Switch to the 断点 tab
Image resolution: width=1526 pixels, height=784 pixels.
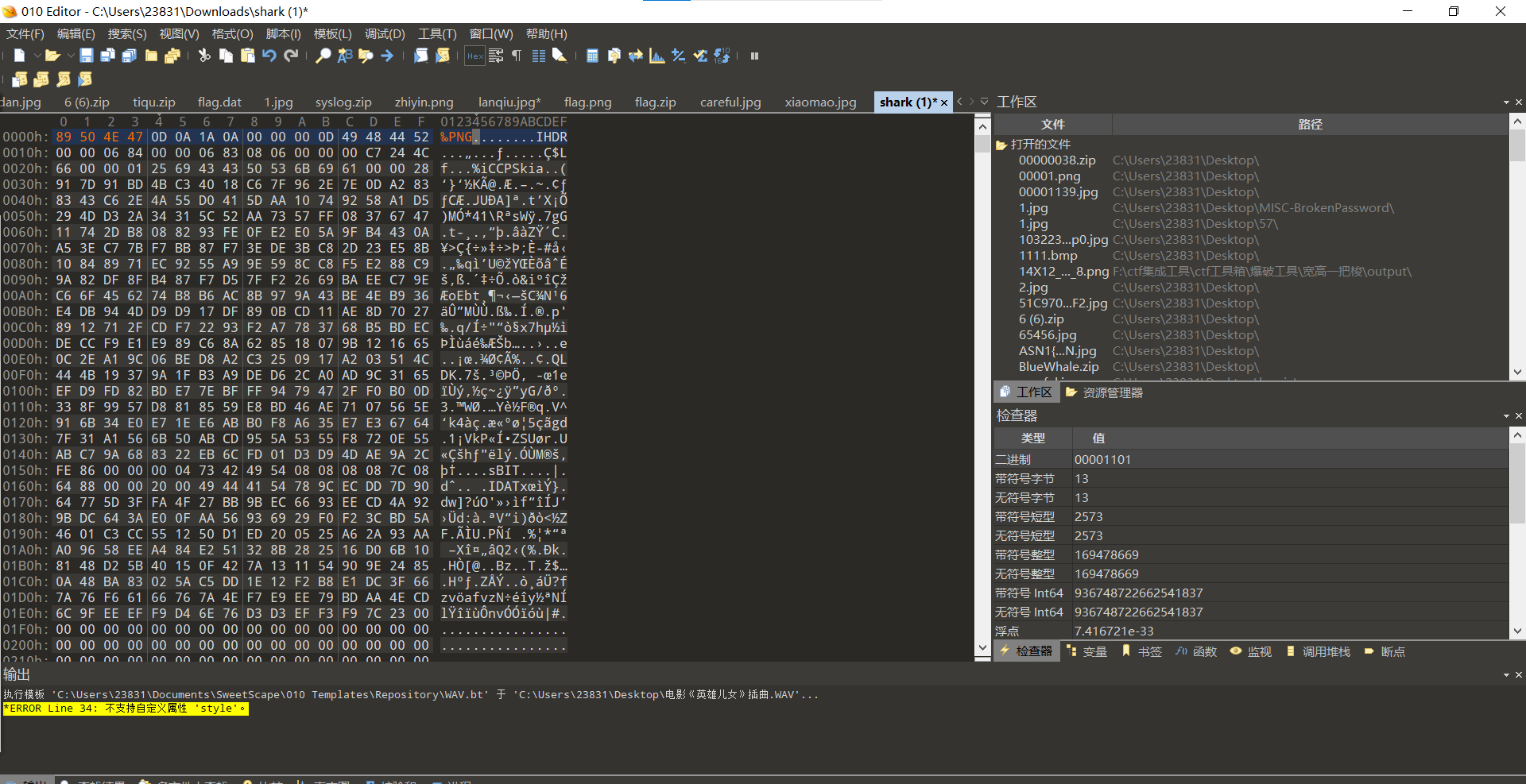[1385, 651]
